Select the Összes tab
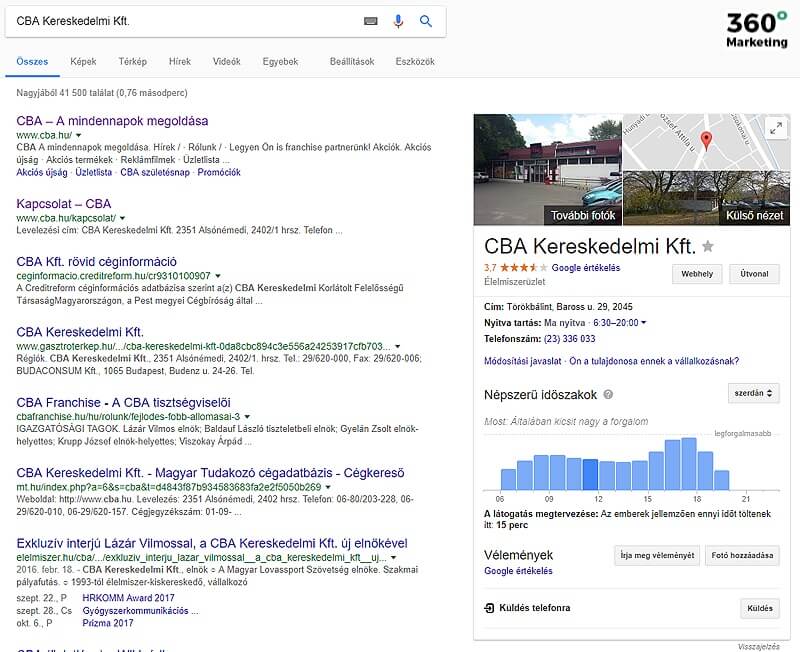This screenshot has width=800, height=652. tap(32, 62)
